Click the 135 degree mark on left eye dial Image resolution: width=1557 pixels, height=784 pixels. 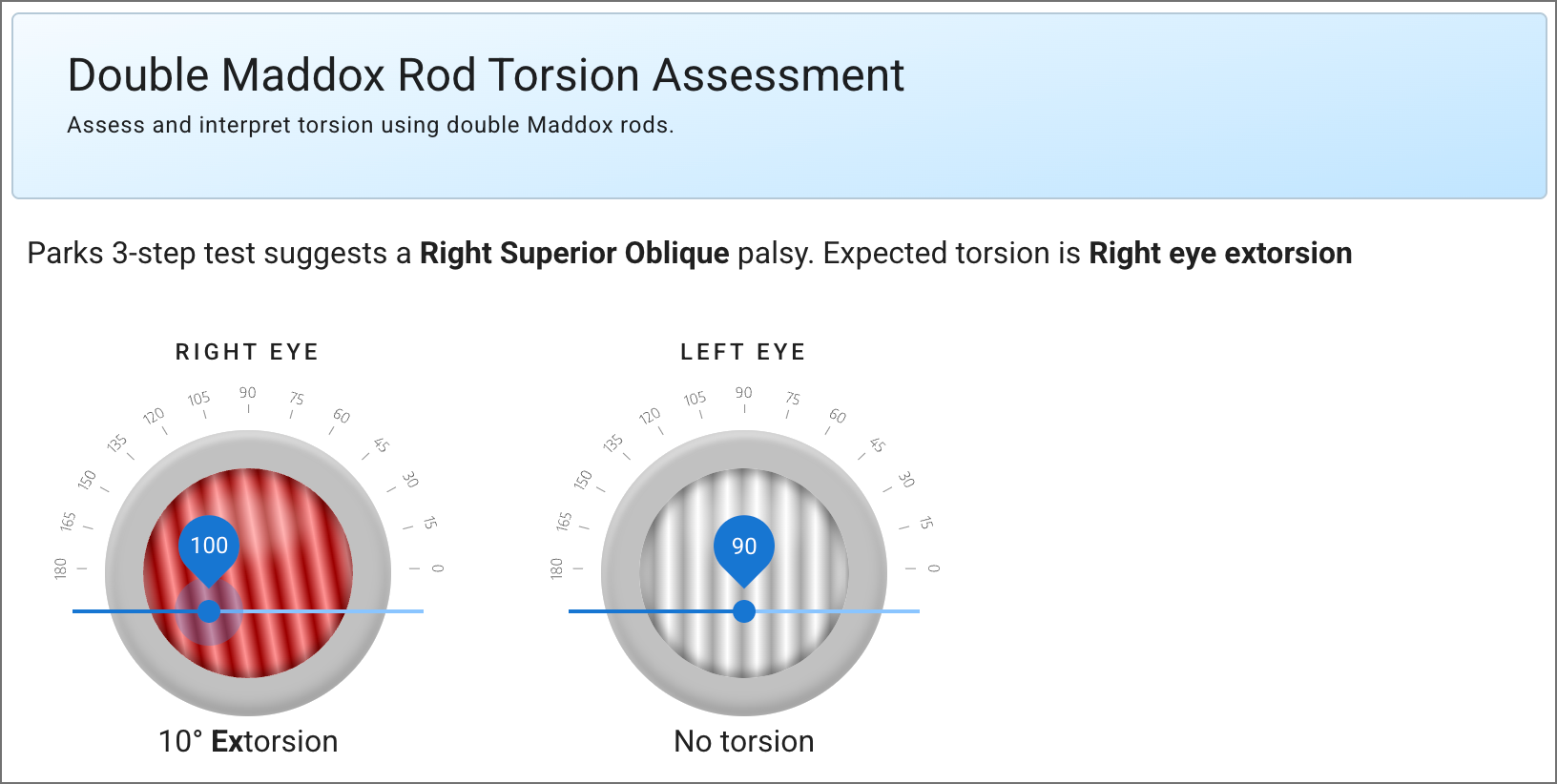tap(612, 444)
